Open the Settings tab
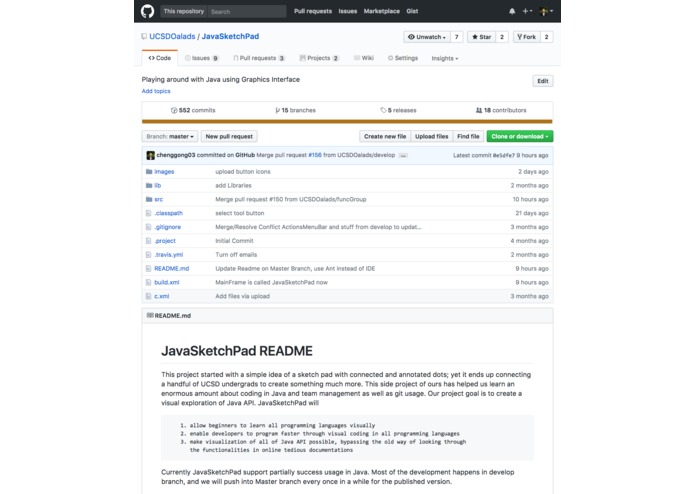The width and height of the screenshot is (695, 494). tap(403, 58)
